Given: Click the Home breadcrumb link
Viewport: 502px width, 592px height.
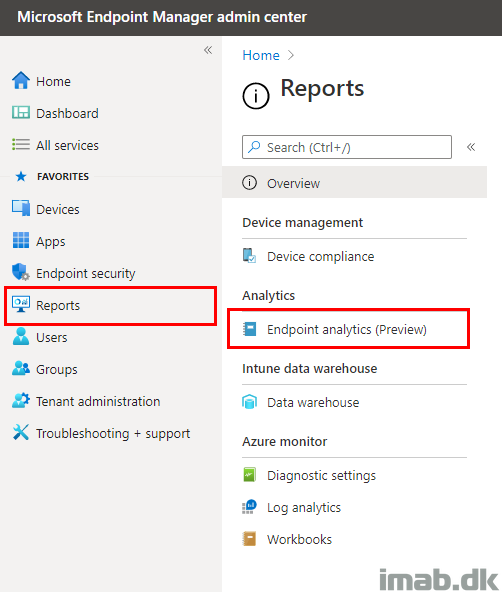Looking at the screenshot, I should pos(261,56).
